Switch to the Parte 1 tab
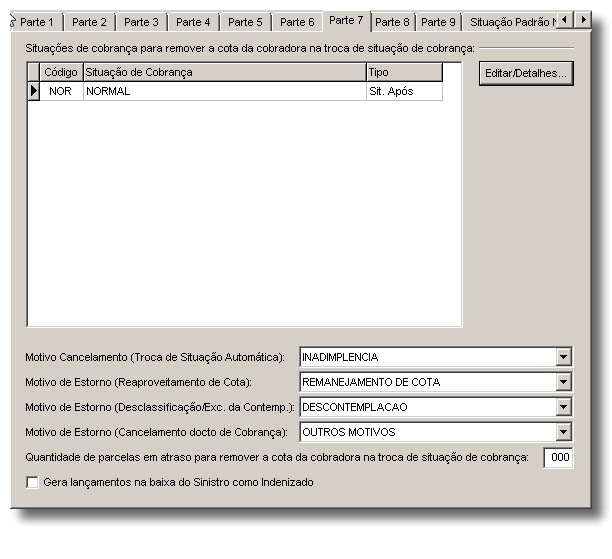 [36, 22]
